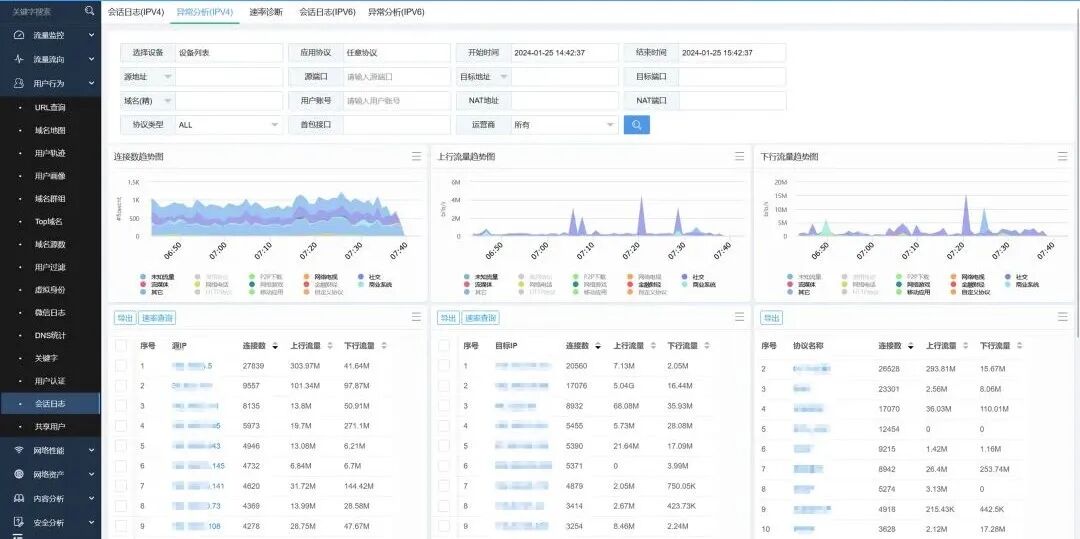Check the select-all box in 源IP table header
The image size is (1080, 539).
click(x=121, y=346)
